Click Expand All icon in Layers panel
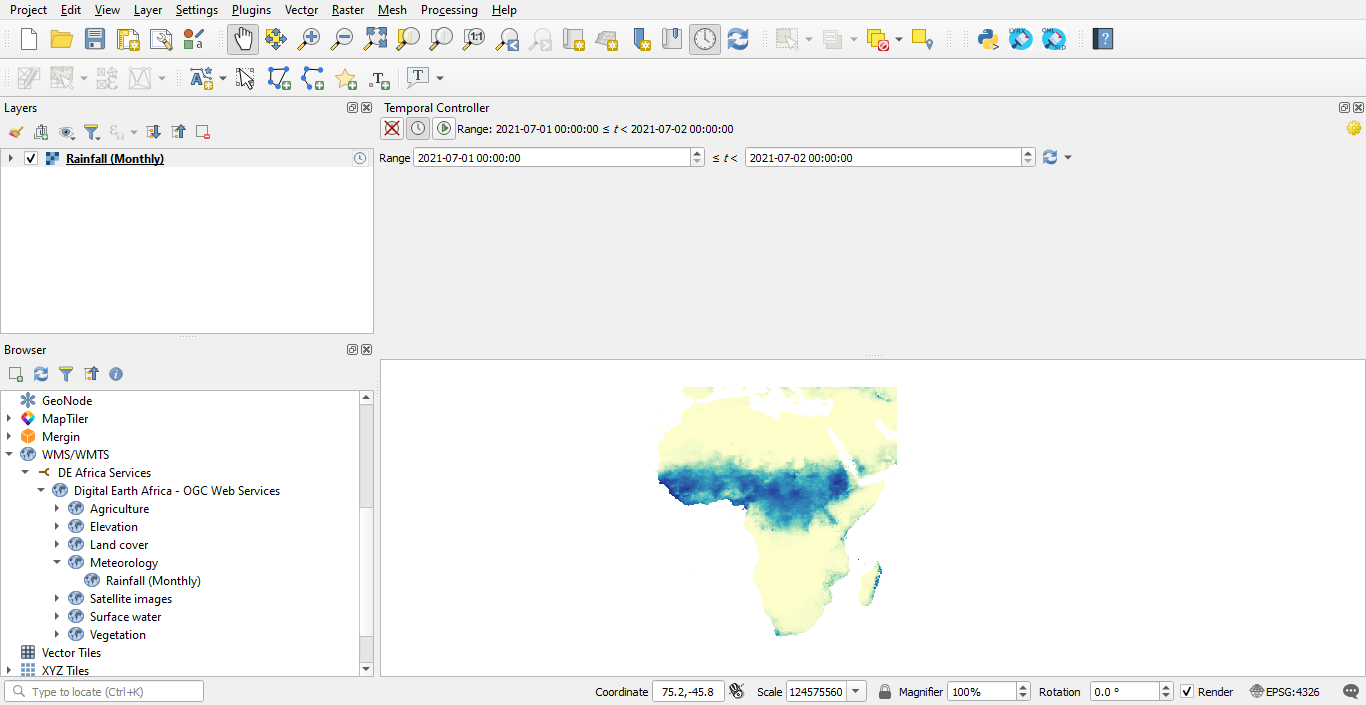The width and height of the screenshot is (1366, 705). click(x=153, y=132)
